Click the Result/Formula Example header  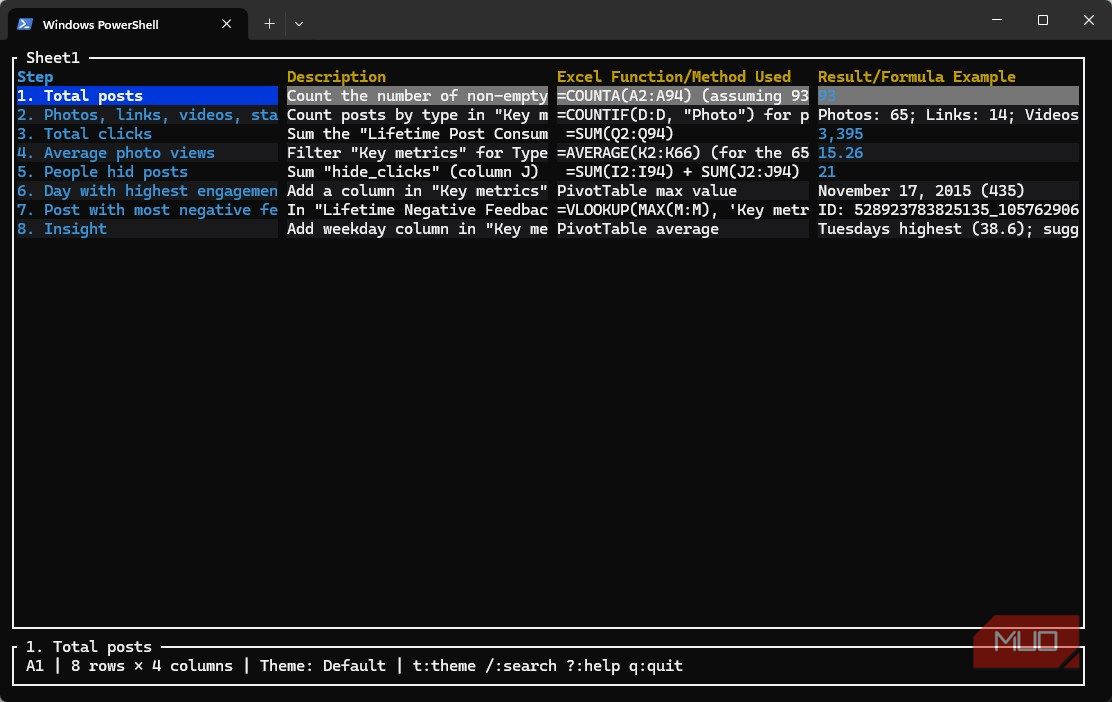point(916,77)
